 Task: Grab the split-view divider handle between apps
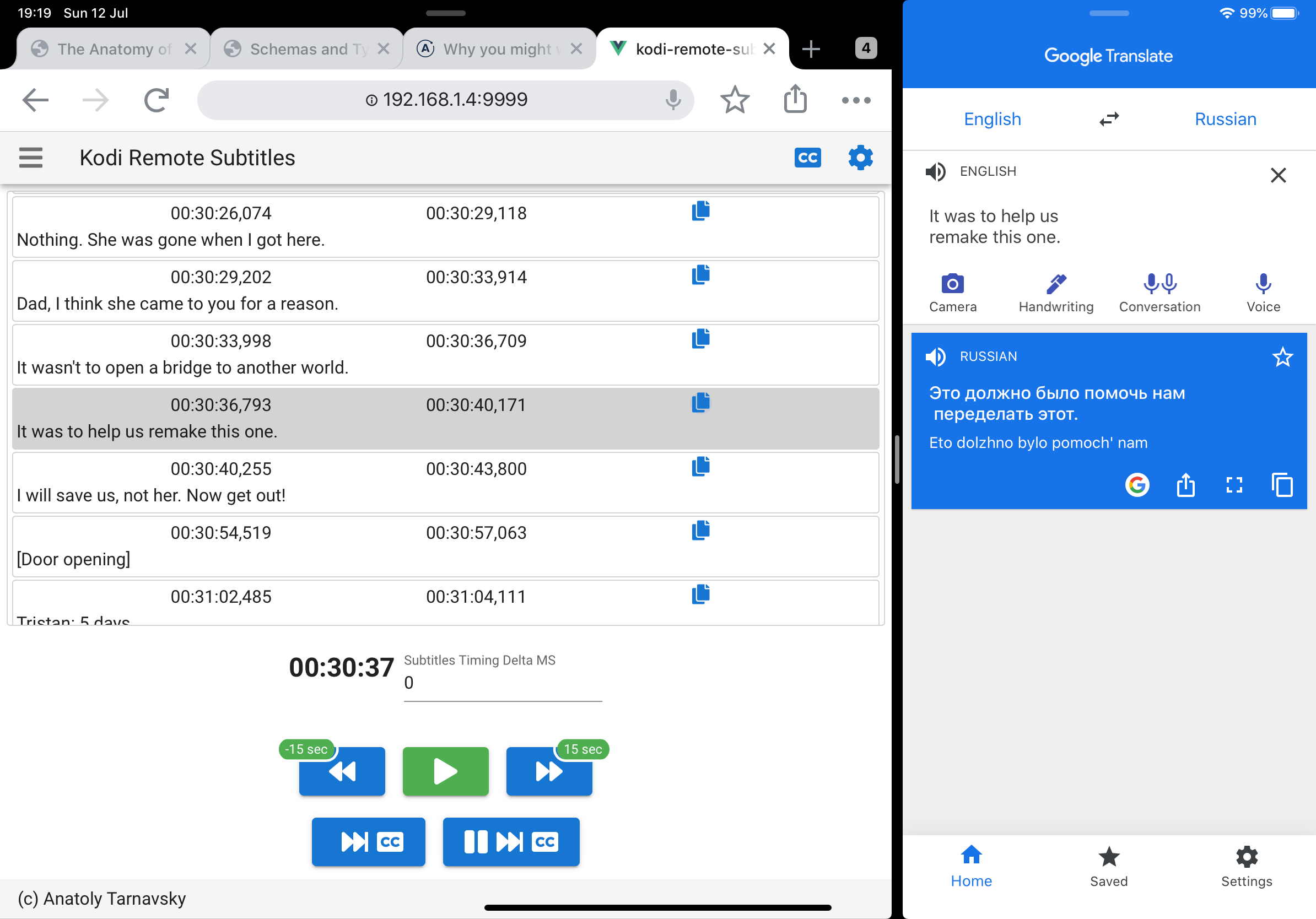click(897, 459)
